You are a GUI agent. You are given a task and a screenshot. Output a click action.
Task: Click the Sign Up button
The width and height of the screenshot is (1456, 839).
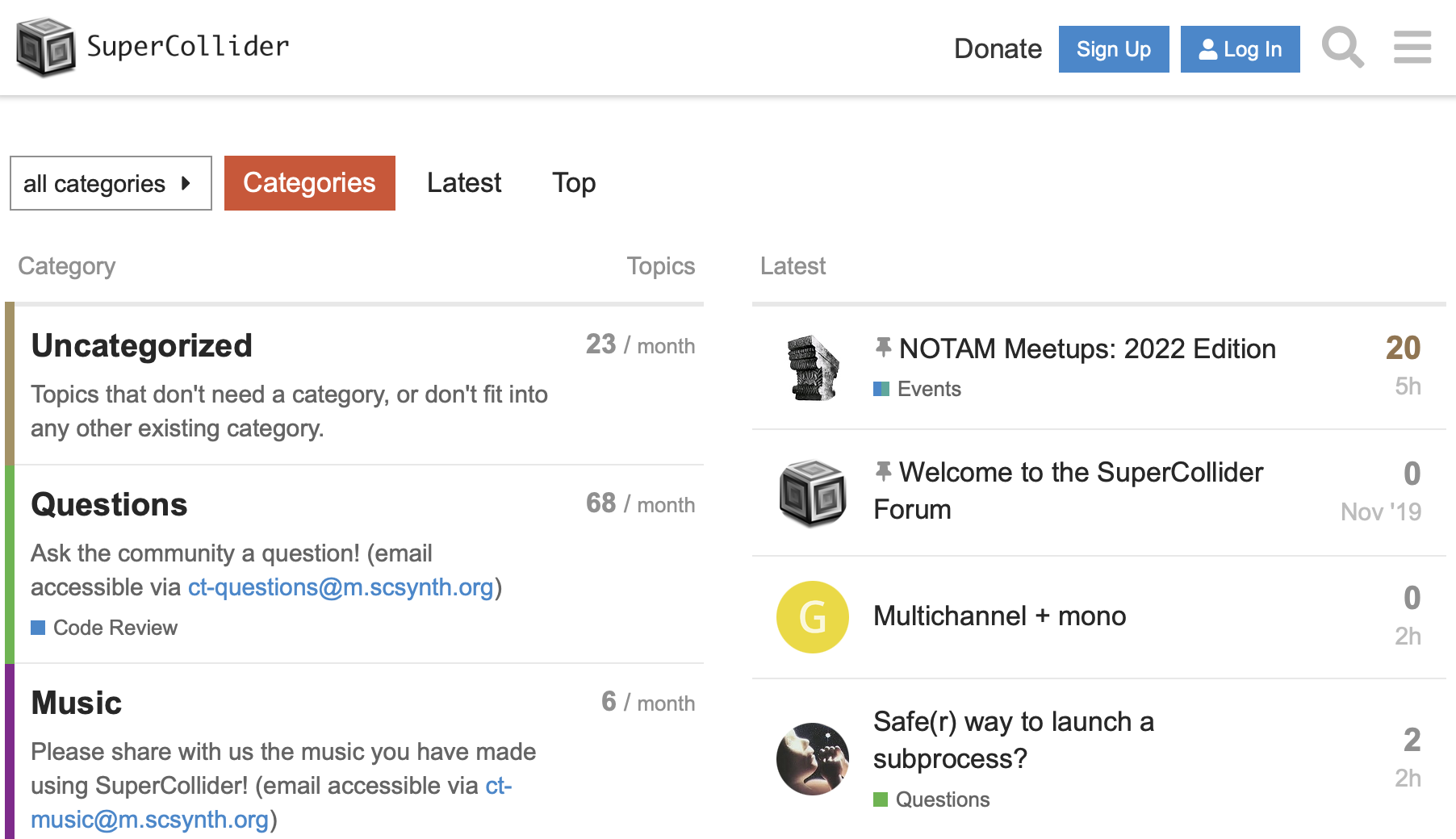click(1114, 49)
